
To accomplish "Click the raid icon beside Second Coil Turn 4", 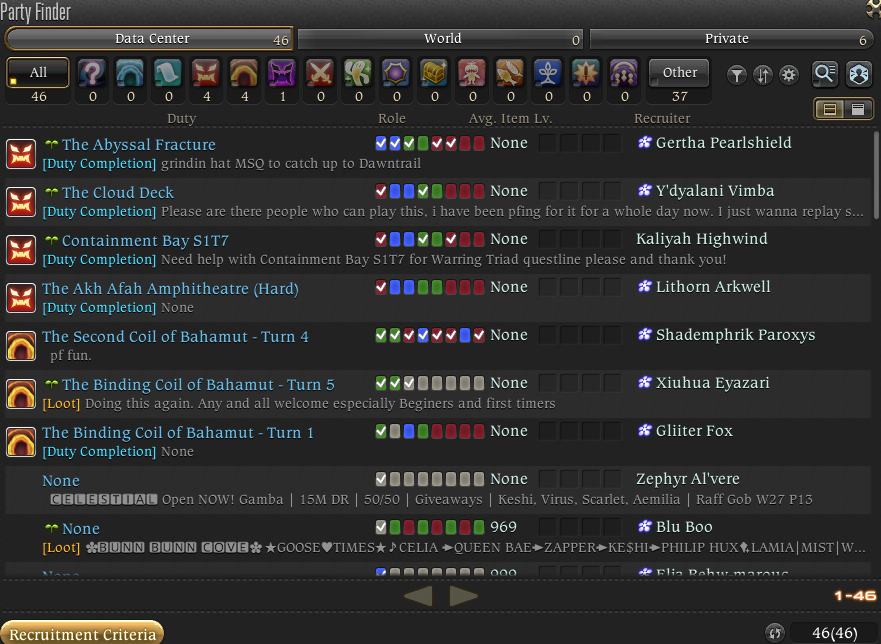I will click(x=21, y=346).
